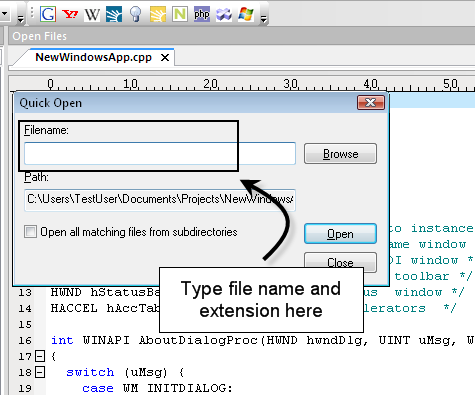
Task: Click the light bulb toolbar icon
Action: (x=136, y=14)
